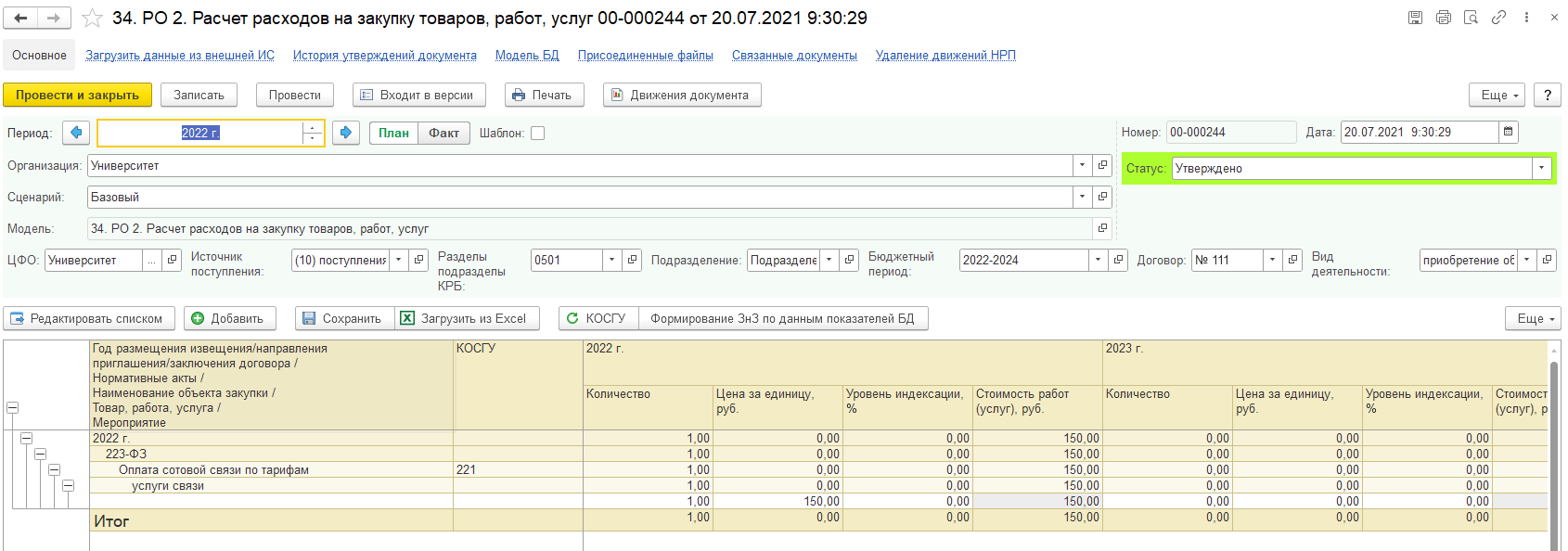The height and width of the screenshot is (551, 1568).
Task: Click the КОСГУ refresh button
Action: pos(598,318)
